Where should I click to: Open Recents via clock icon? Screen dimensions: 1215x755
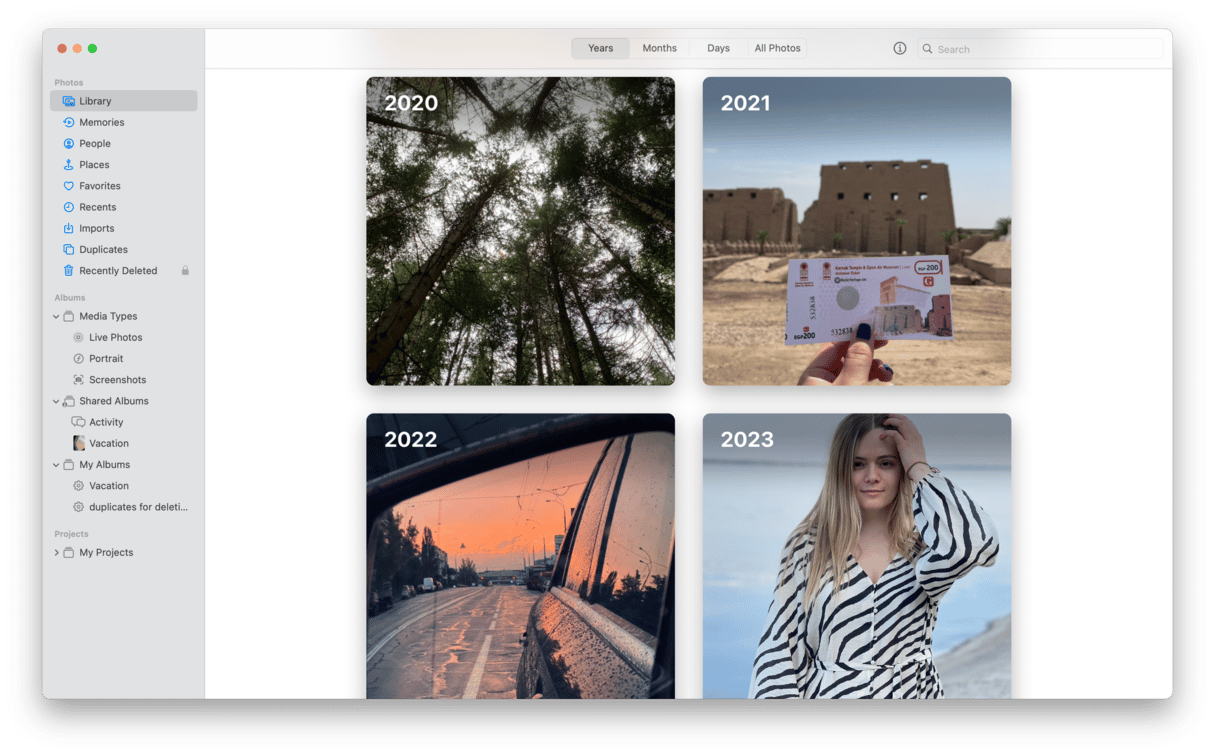click(x=68, y=207)
